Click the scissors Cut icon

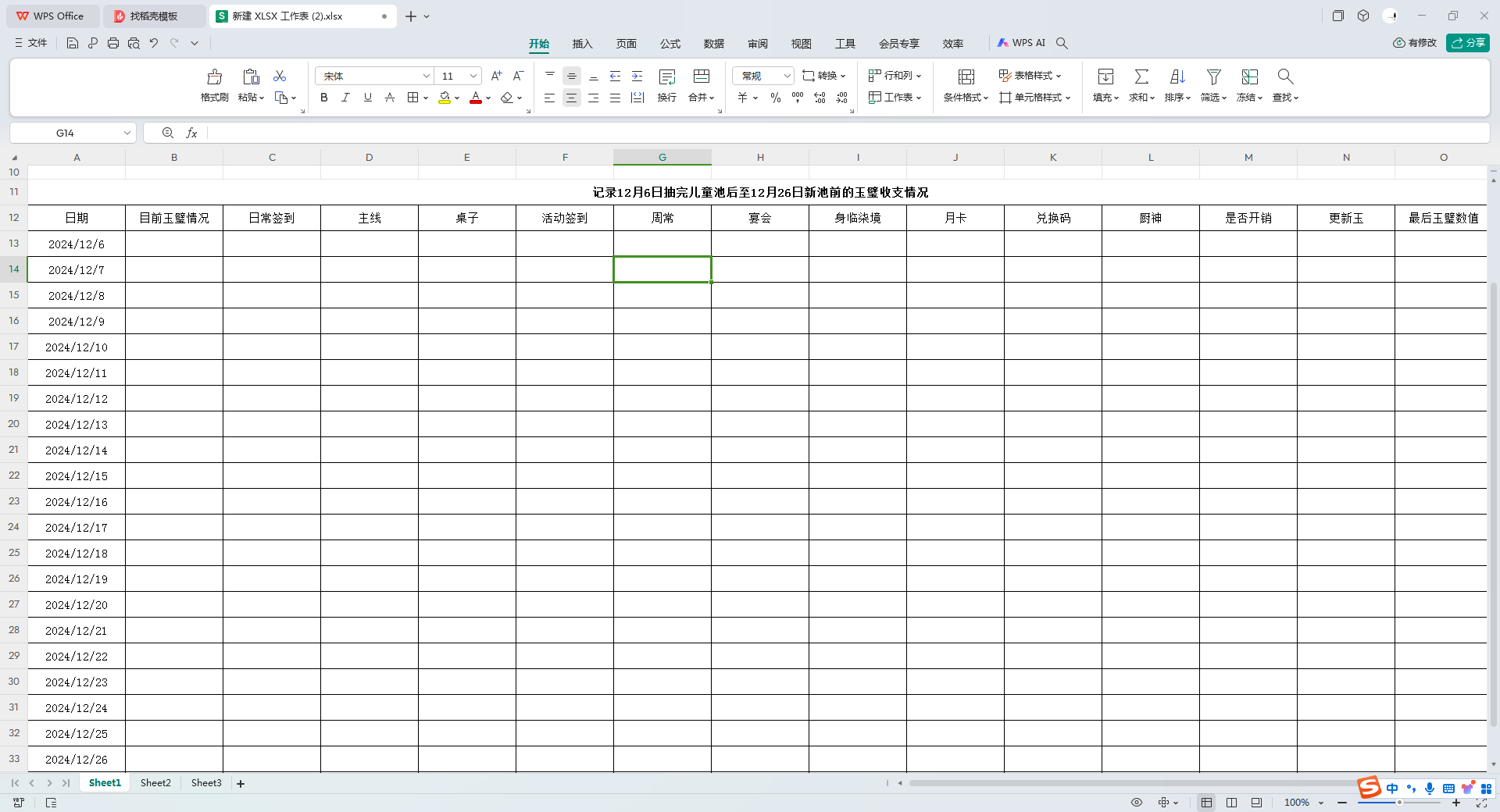[x=280, y=76]
